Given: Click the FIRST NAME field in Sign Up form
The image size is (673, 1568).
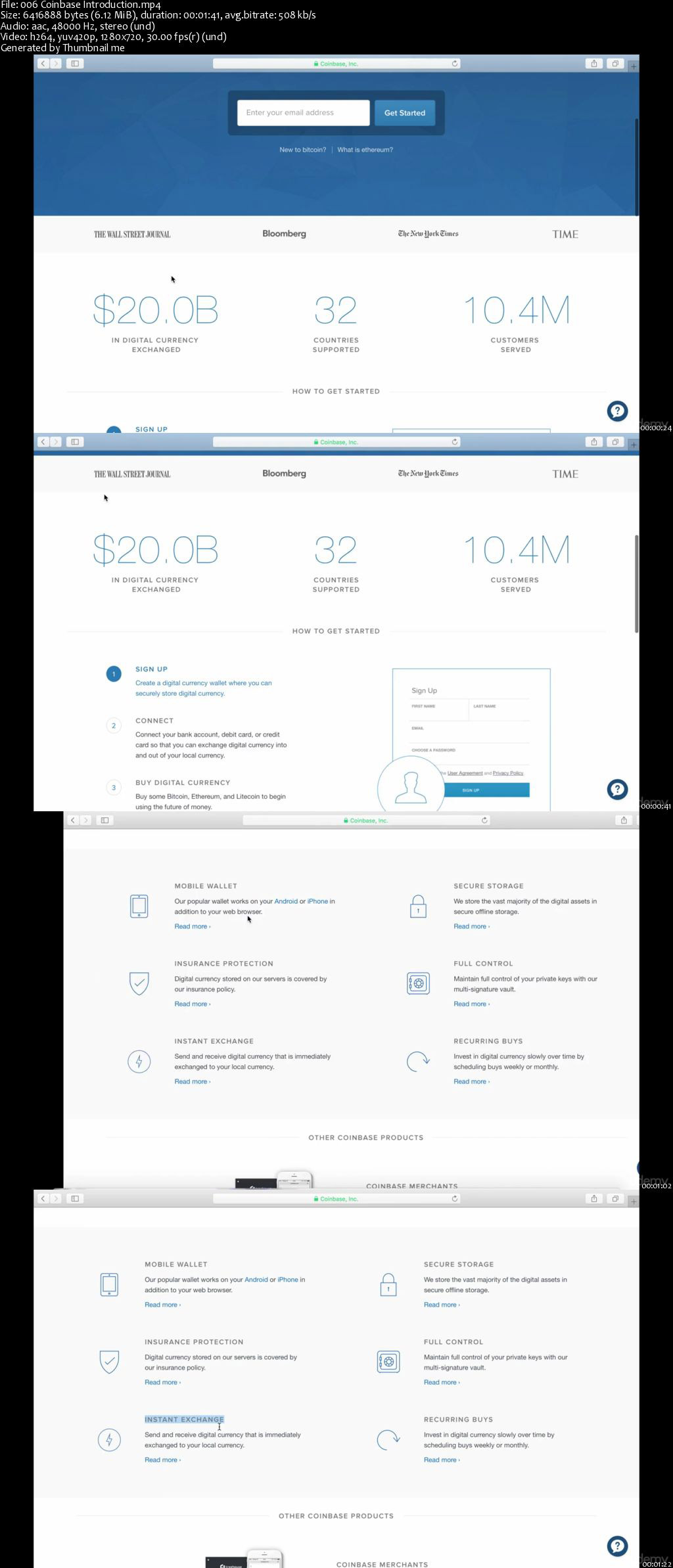Looking at the screenshot, I should [x=438, y=709].
